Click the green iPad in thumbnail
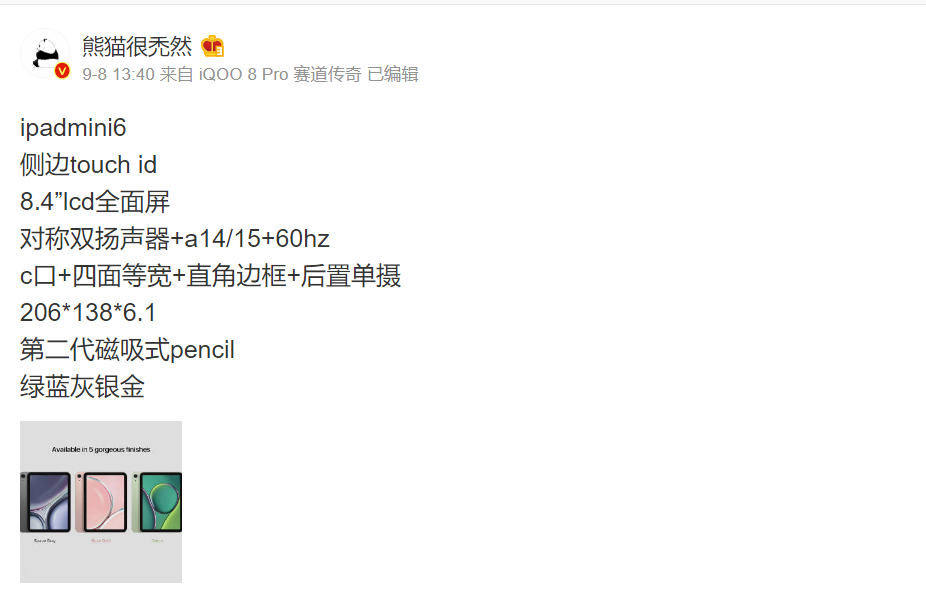 click(x=157, y=502)
